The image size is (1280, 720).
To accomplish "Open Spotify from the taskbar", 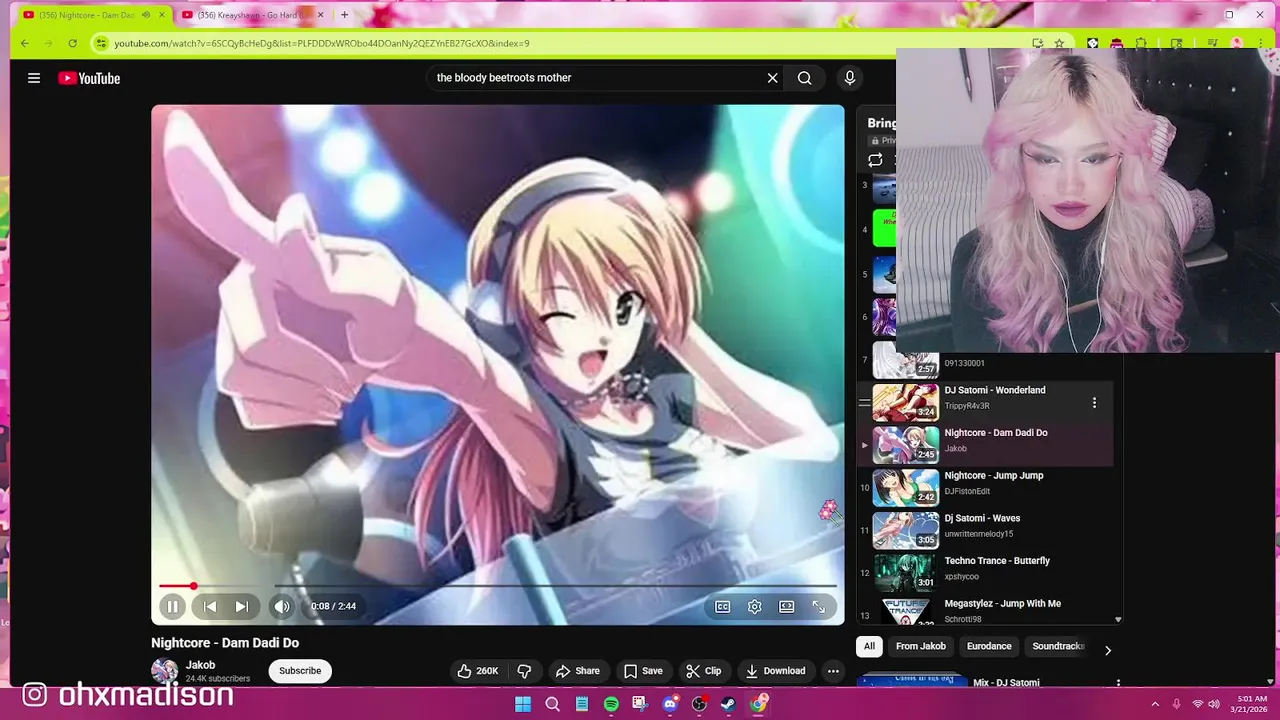I will pyautogui.click(x=611, y=704).
